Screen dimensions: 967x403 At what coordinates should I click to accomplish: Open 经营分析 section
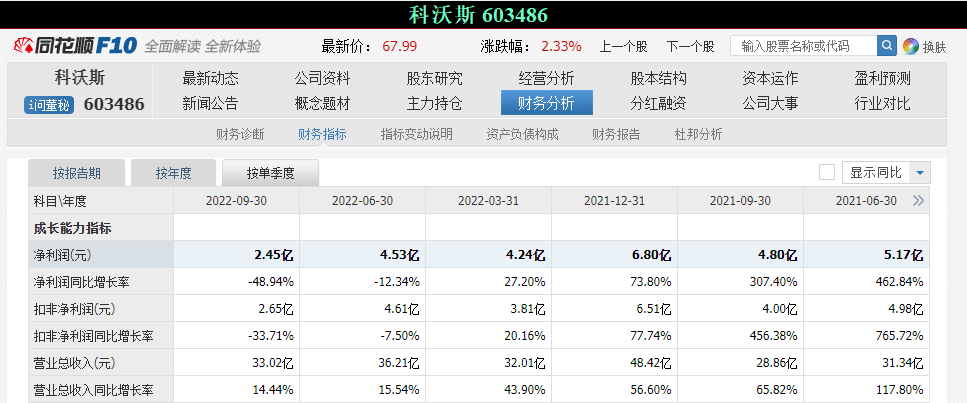click(x=546, y=78)
